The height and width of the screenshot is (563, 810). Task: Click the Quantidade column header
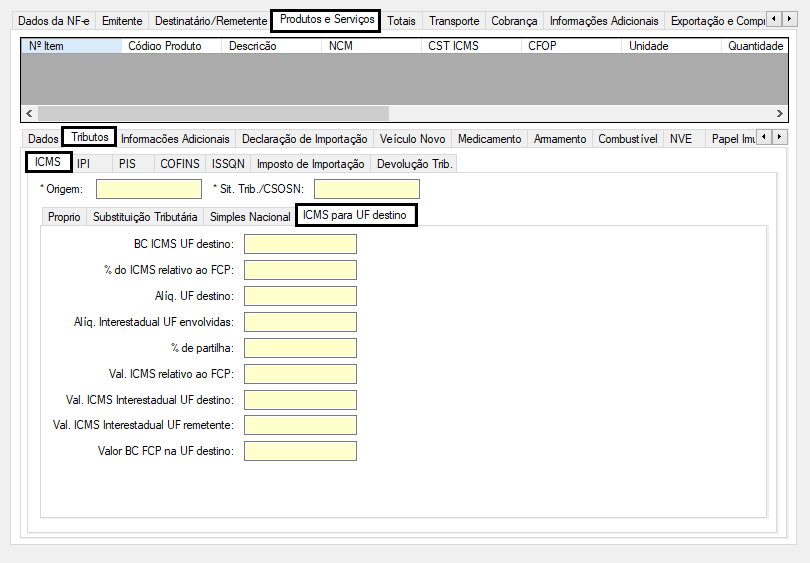point(755,46)
